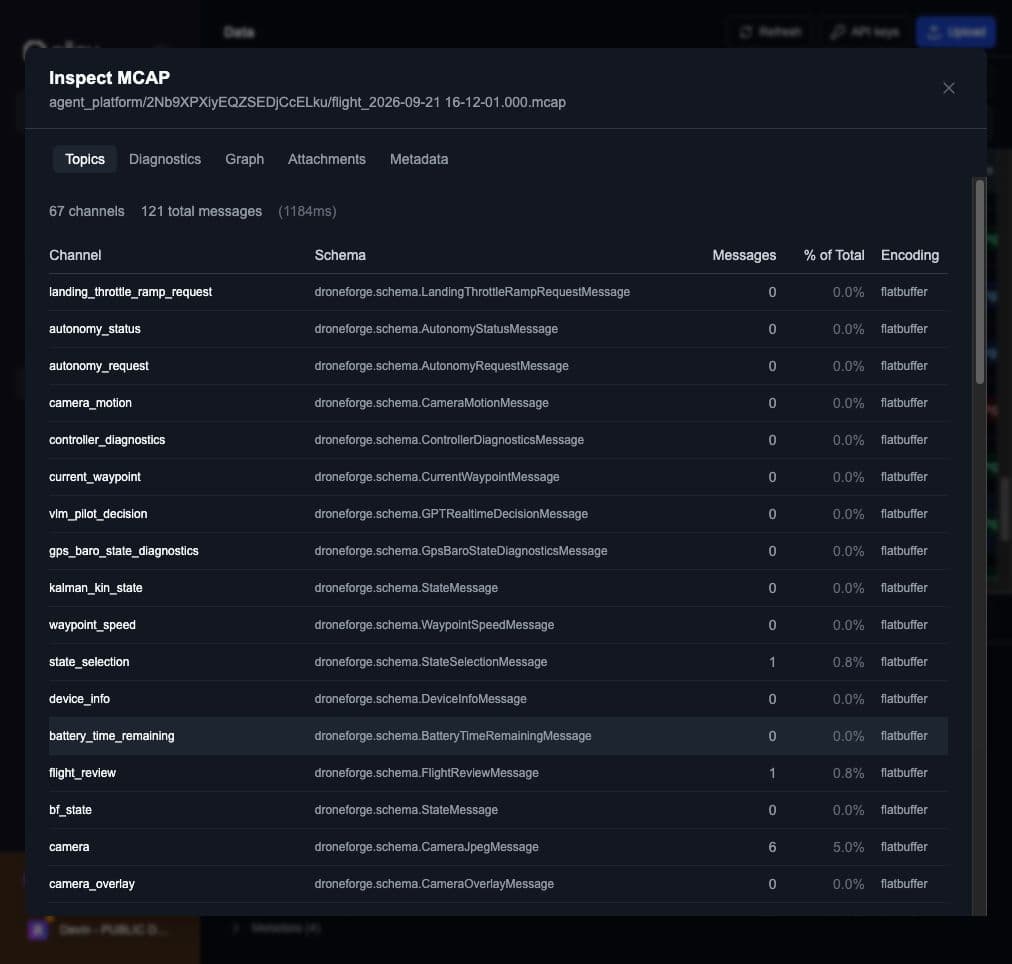1012x964 pixels.
Task: Click the GPTRealtimeDecisionMessage schema text
Action: point(451,514)
